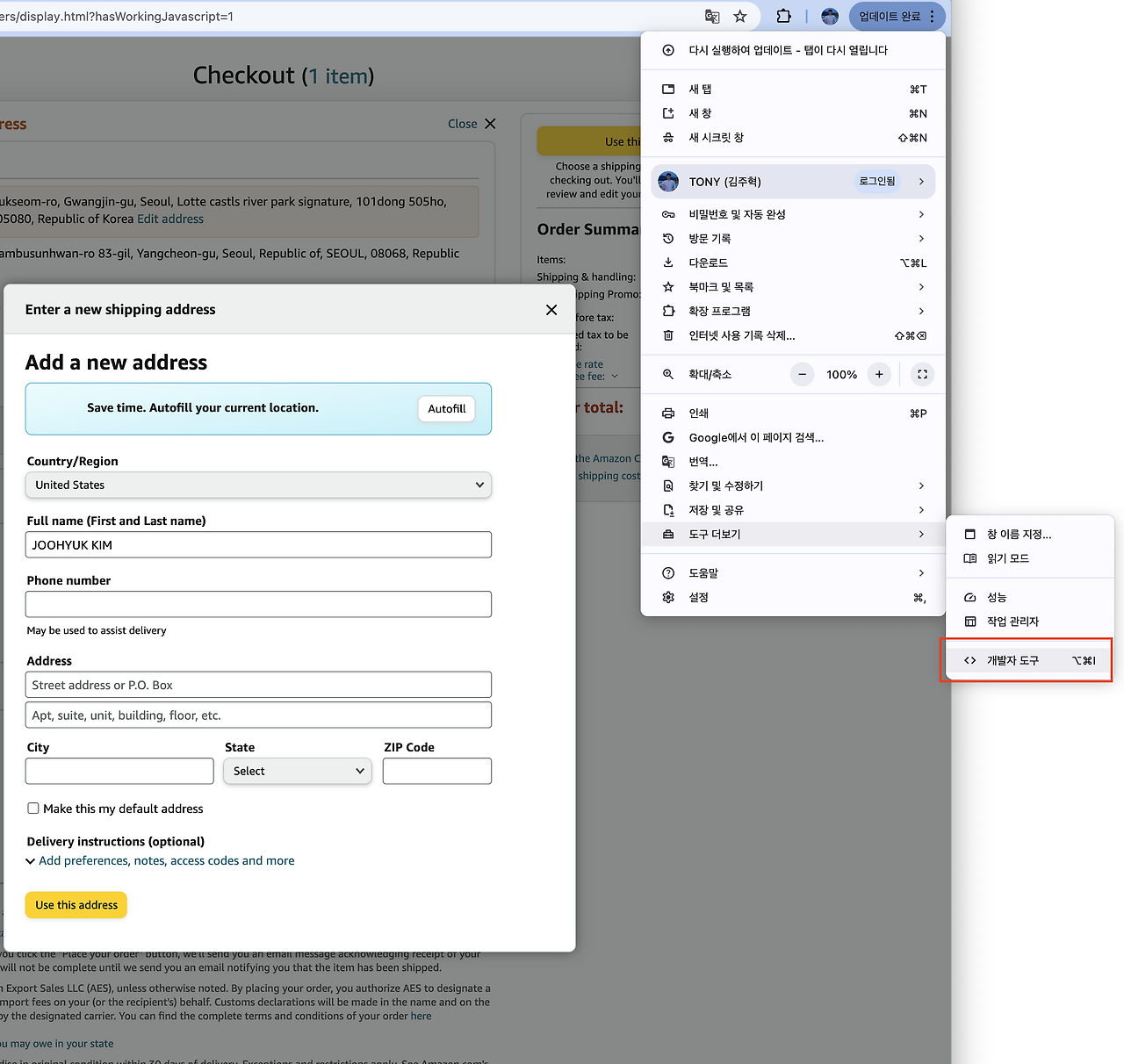
Task: Select 성능 performance submenu item
Action: 1030,598
